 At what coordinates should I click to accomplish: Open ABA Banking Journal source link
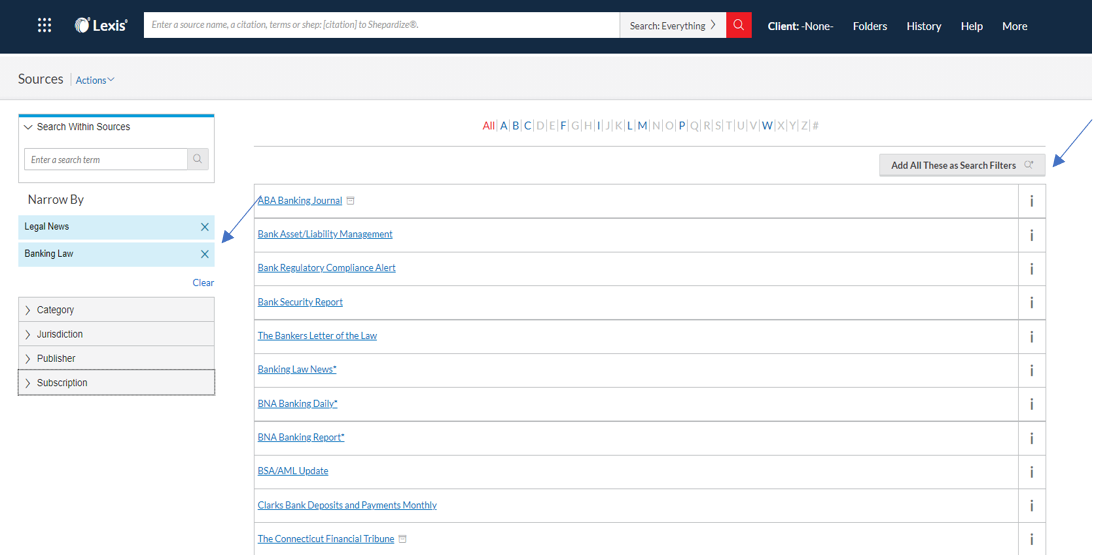click(300, 201)
